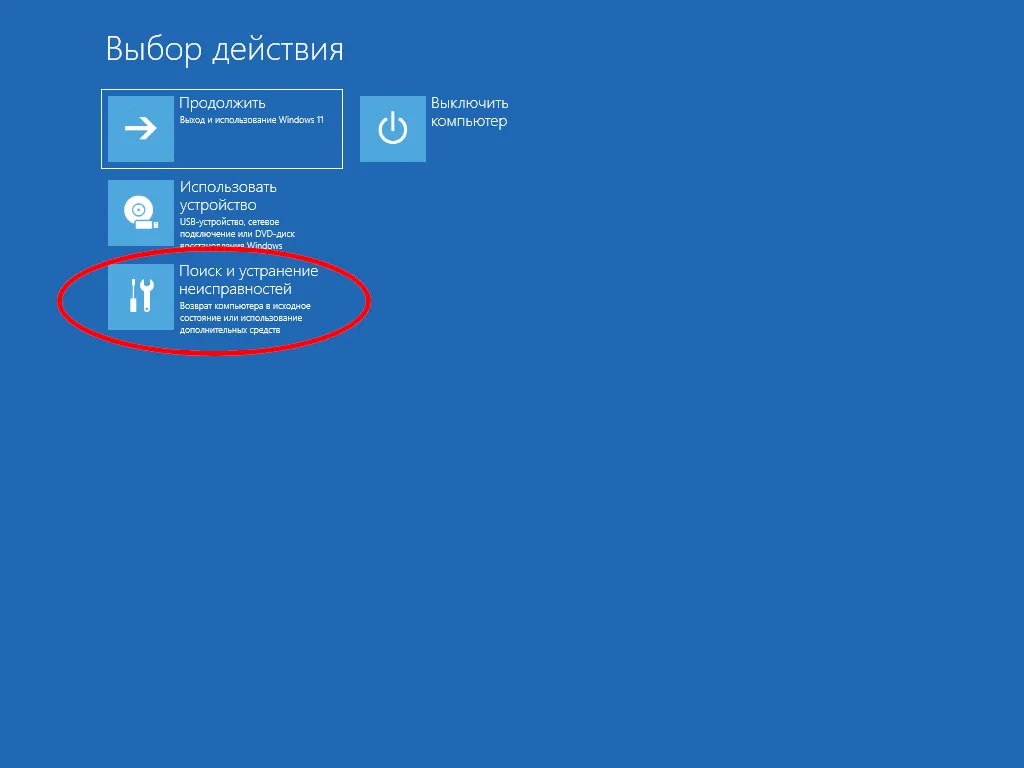
Task: Click the arrow icon on Продолжить tile
Action: click(x=140, y=128)
